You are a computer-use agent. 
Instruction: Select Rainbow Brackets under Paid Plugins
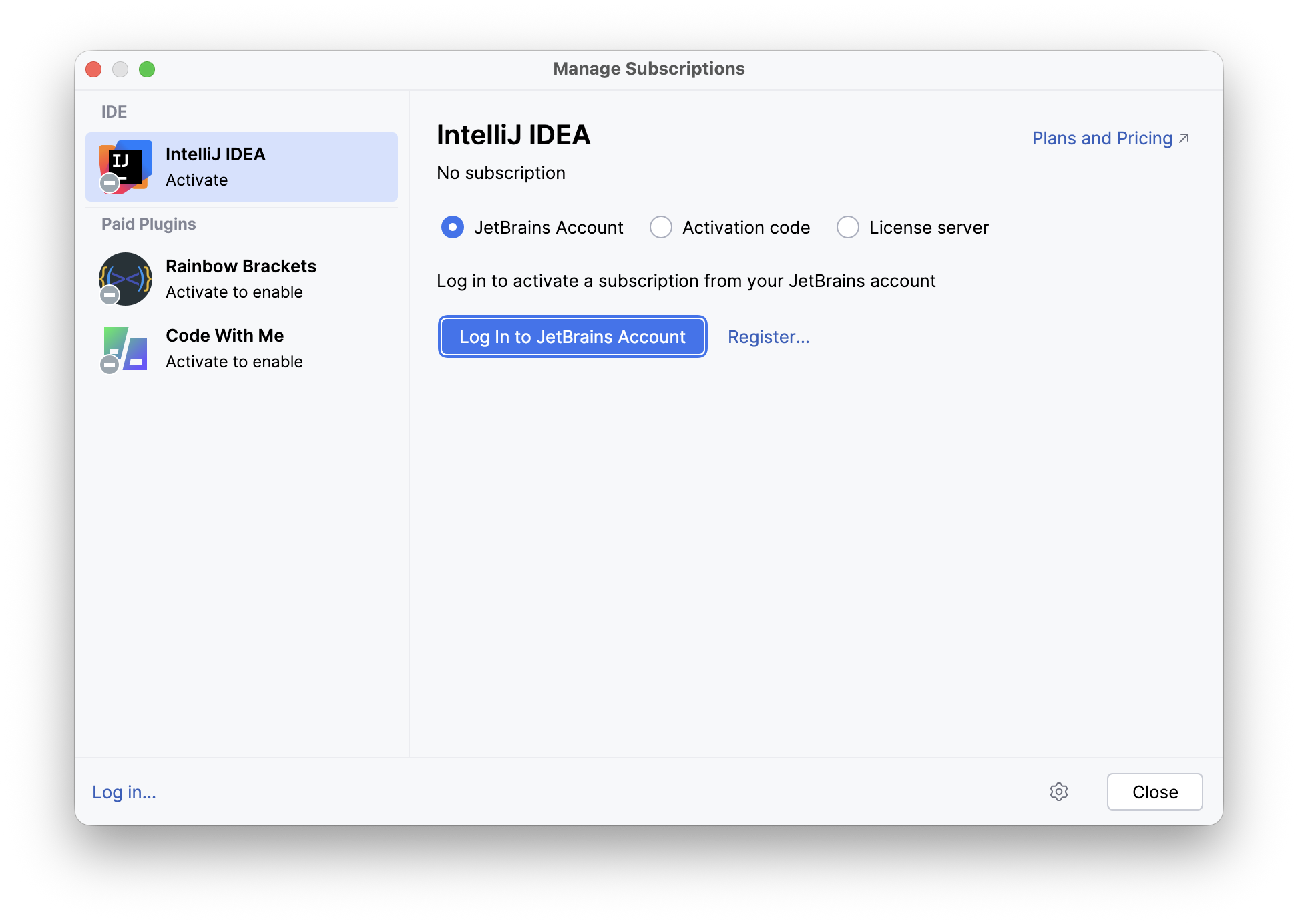coord(241,278)
